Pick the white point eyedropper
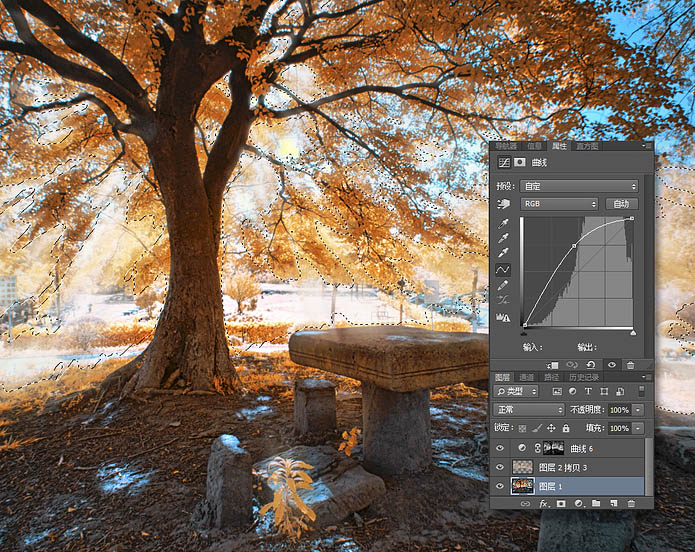The width and height of the screenshot is (695, 552). [x=503, y=253]
